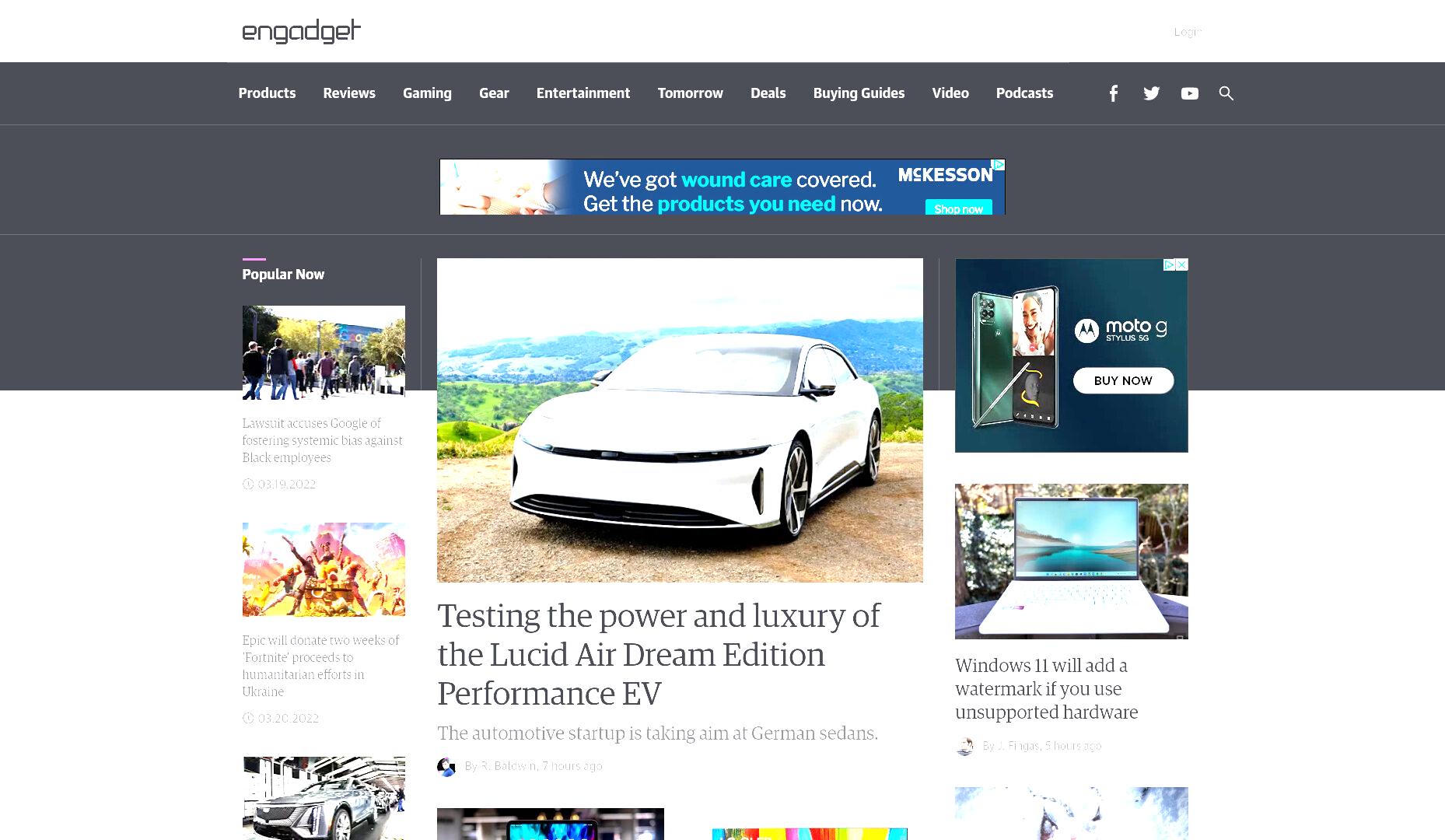Open Buying Guides in the nav
This screenshot has height=840, width=1445.
point(859,93)
